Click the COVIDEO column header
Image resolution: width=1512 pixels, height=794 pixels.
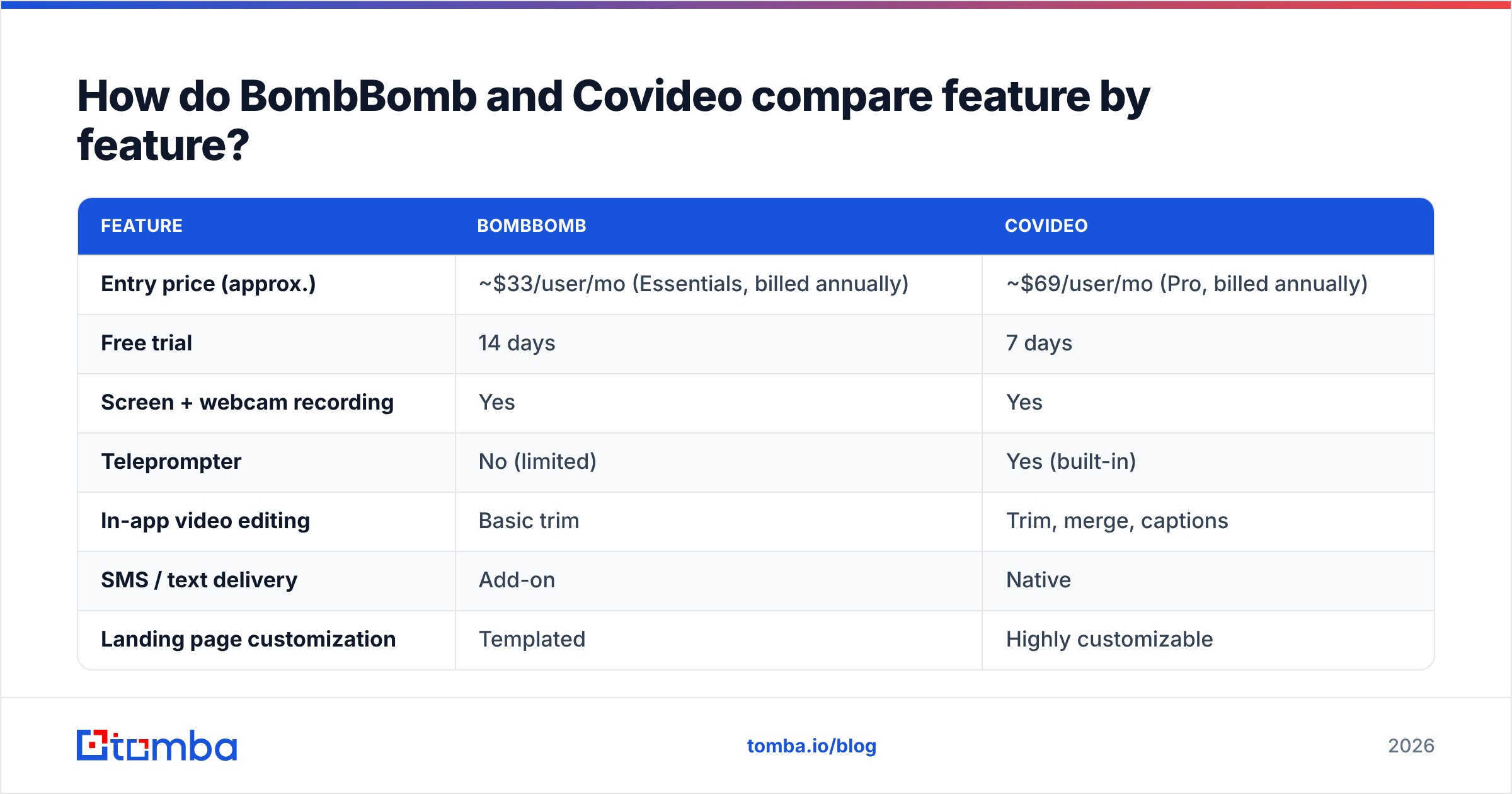[x=1046, y=226]
